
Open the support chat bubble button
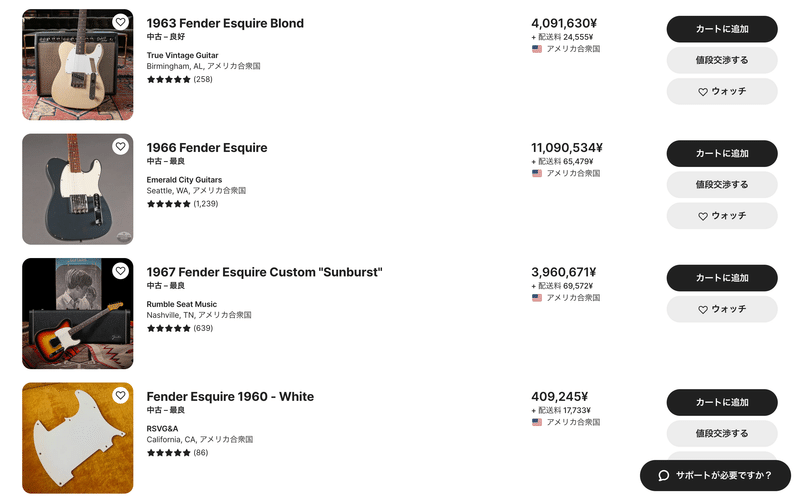715,476
